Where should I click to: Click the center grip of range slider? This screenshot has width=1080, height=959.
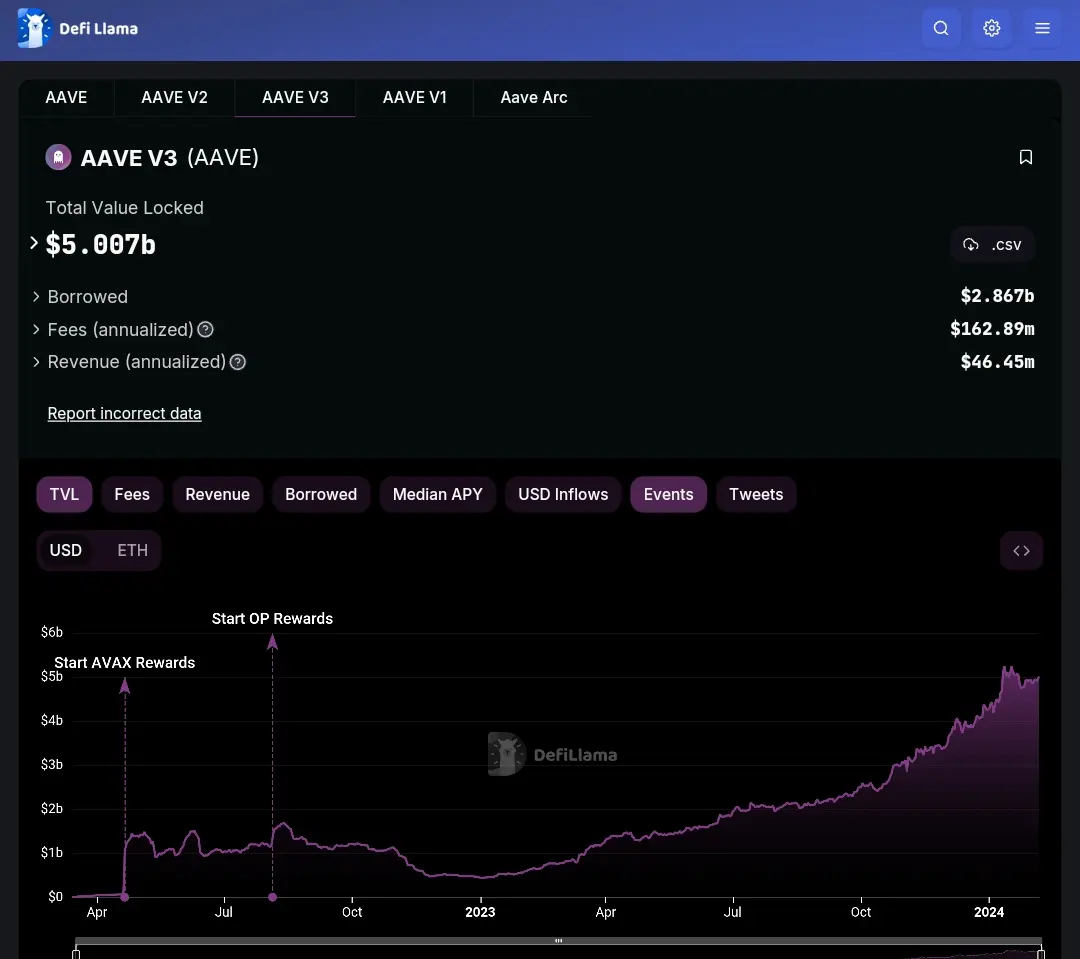tap(559, 940)
